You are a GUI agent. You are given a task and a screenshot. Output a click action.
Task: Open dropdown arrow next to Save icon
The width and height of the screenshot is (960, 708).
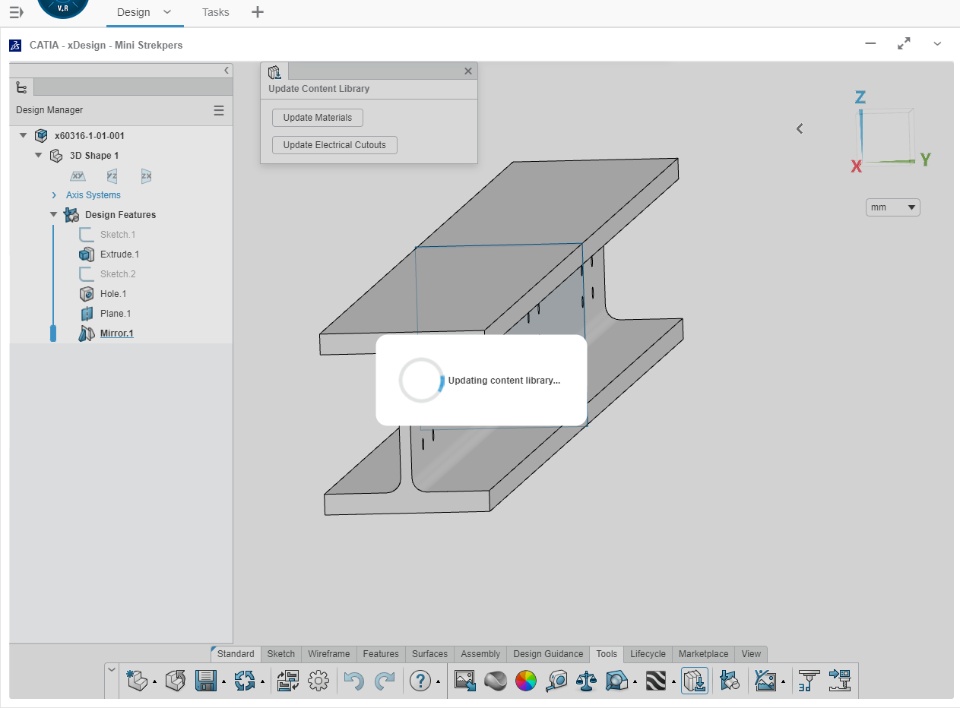[223, 682]
